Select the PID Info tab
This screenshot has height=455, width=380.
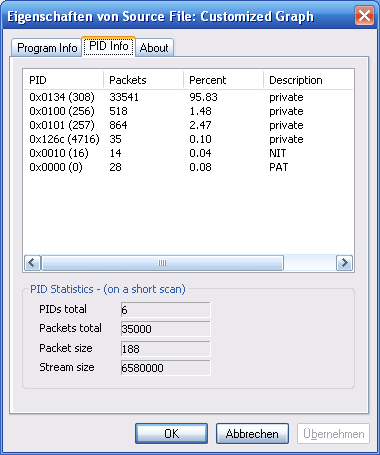[x=109, y=46]
